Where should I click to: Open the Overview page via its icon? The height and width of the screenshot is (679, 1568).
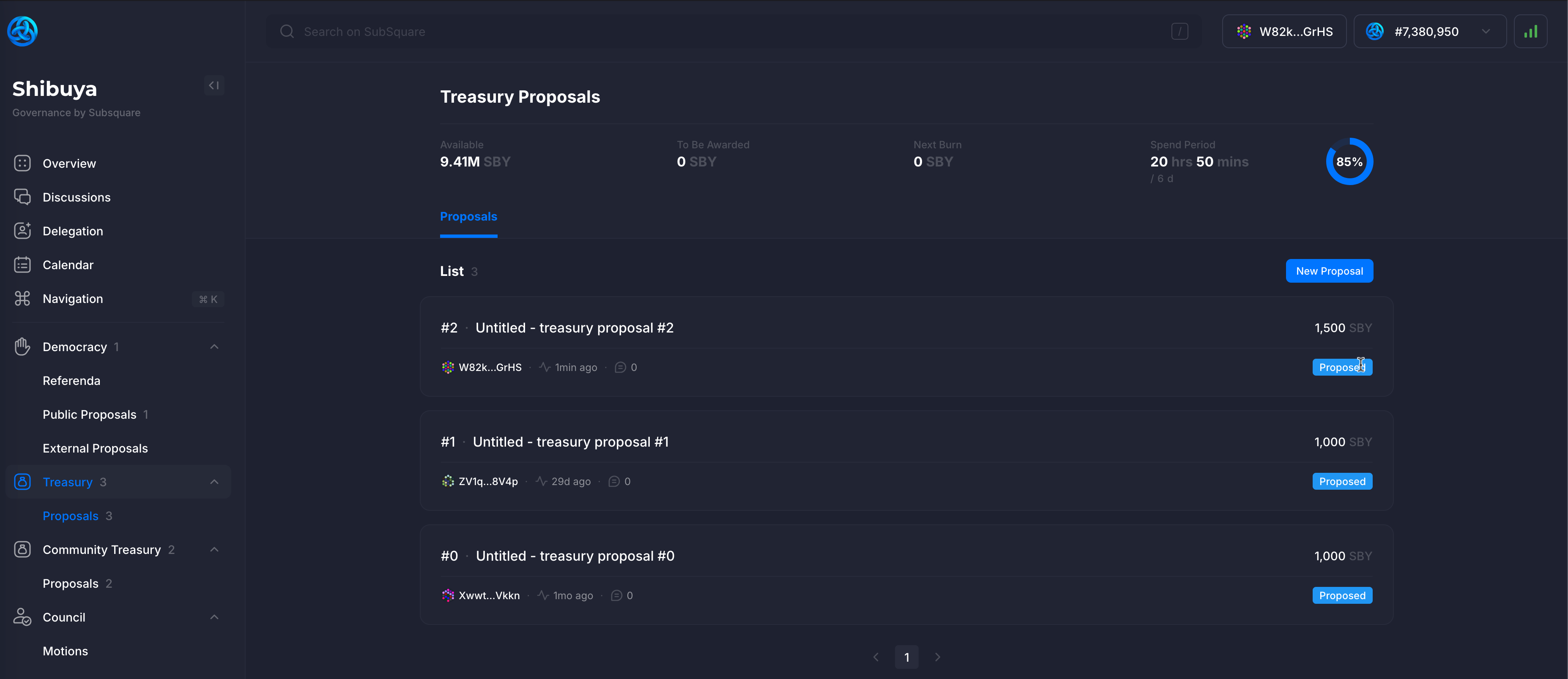pos(22,163)
